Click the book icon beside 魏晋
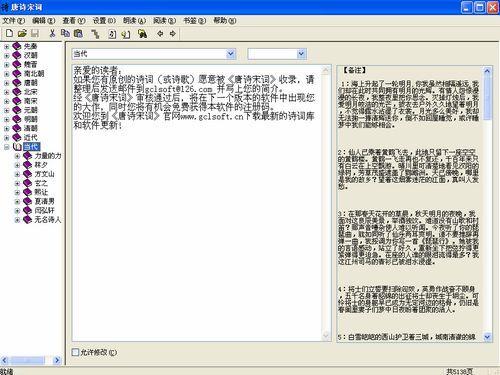The height and width of the screenshot is (375, 500). [x=17, y=64]
